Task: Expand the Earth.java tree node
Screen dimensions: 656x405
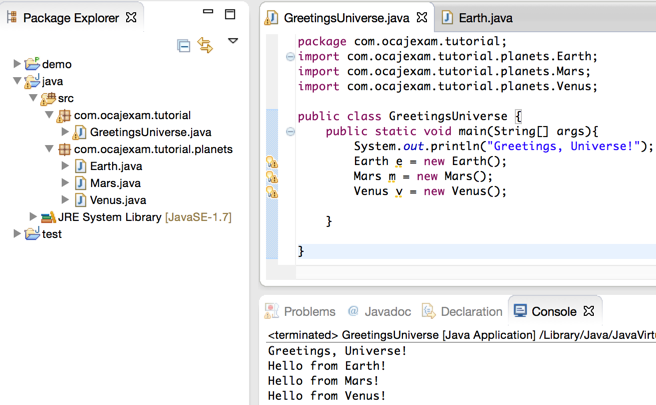Action: [65, 165]
